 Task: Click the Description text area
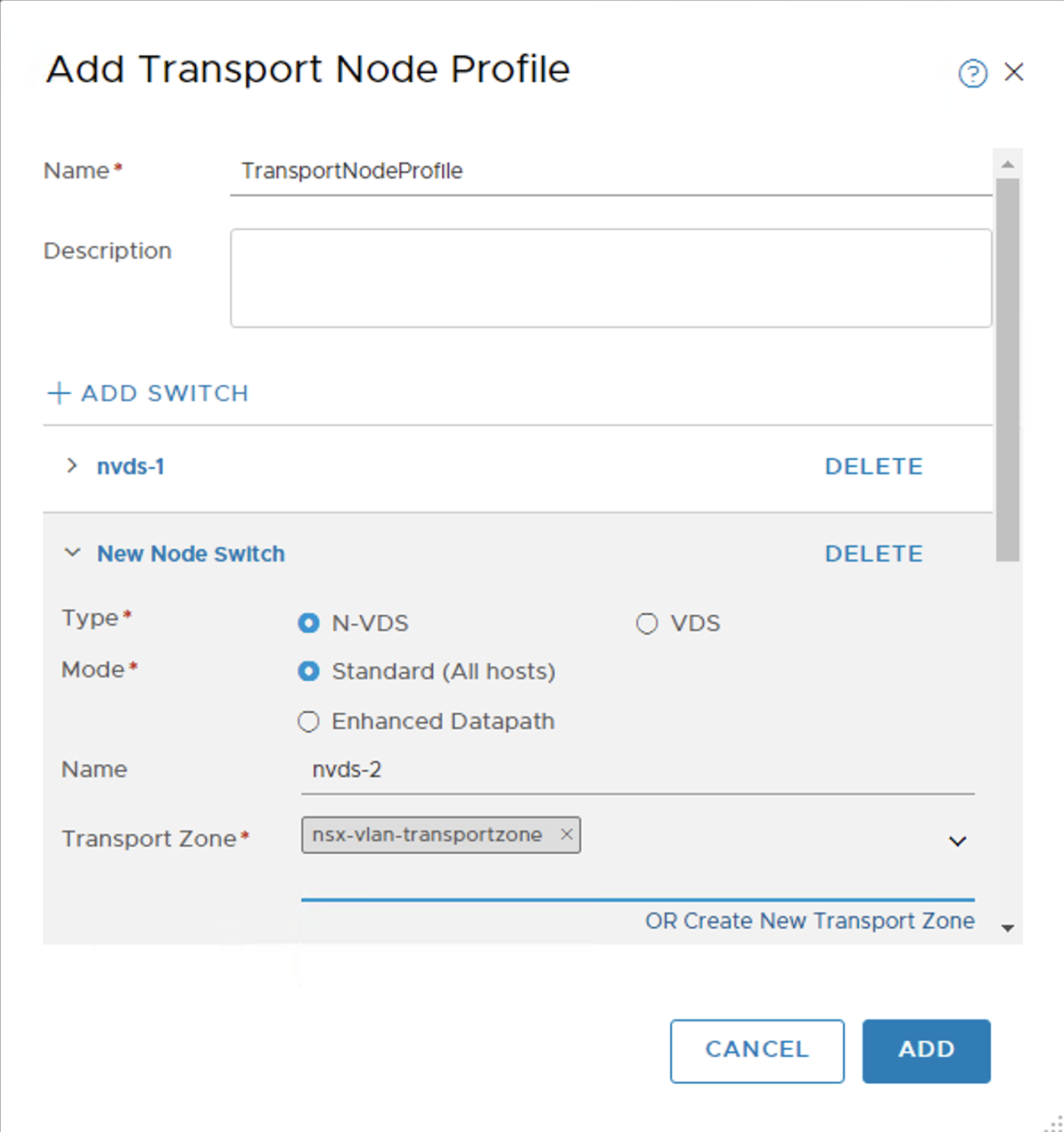(610, 276)
